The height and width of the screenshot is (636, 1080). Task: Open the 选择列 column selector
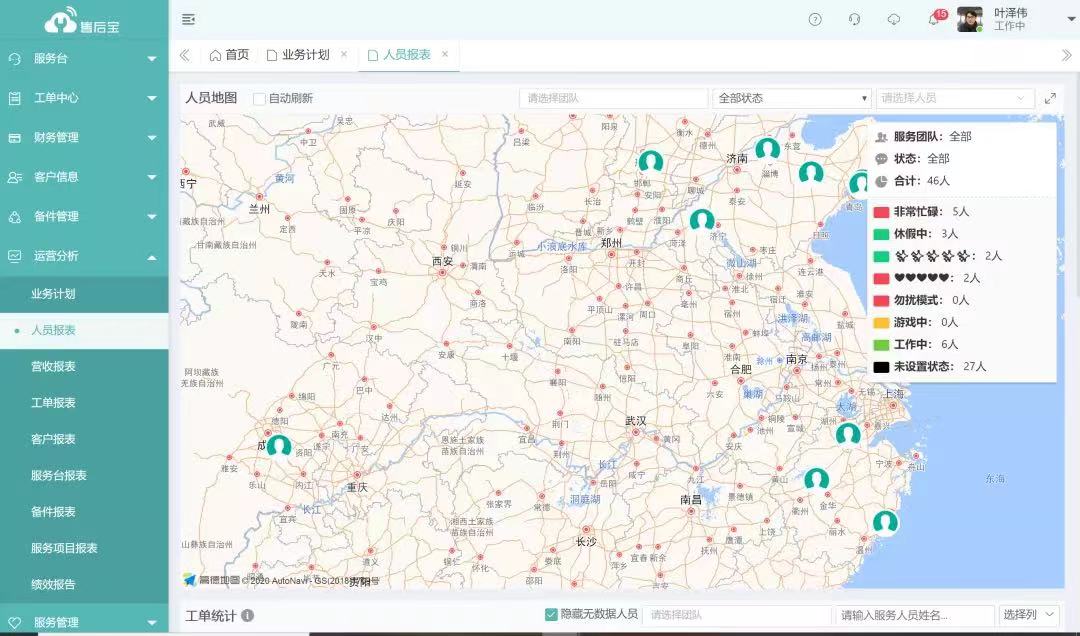coord(1026,615)
